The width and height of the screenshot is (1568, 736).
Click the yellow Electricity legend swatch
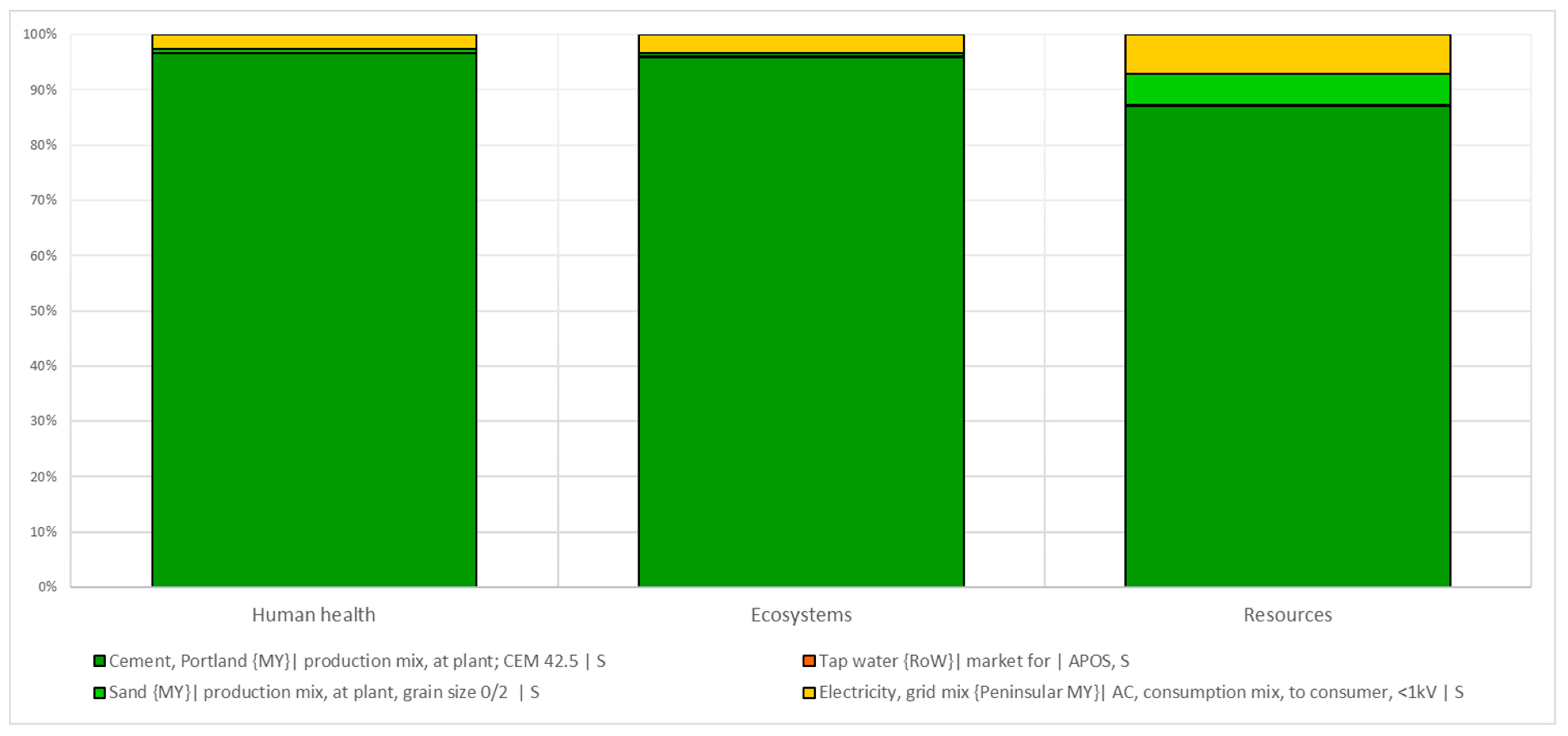(809, 693)
